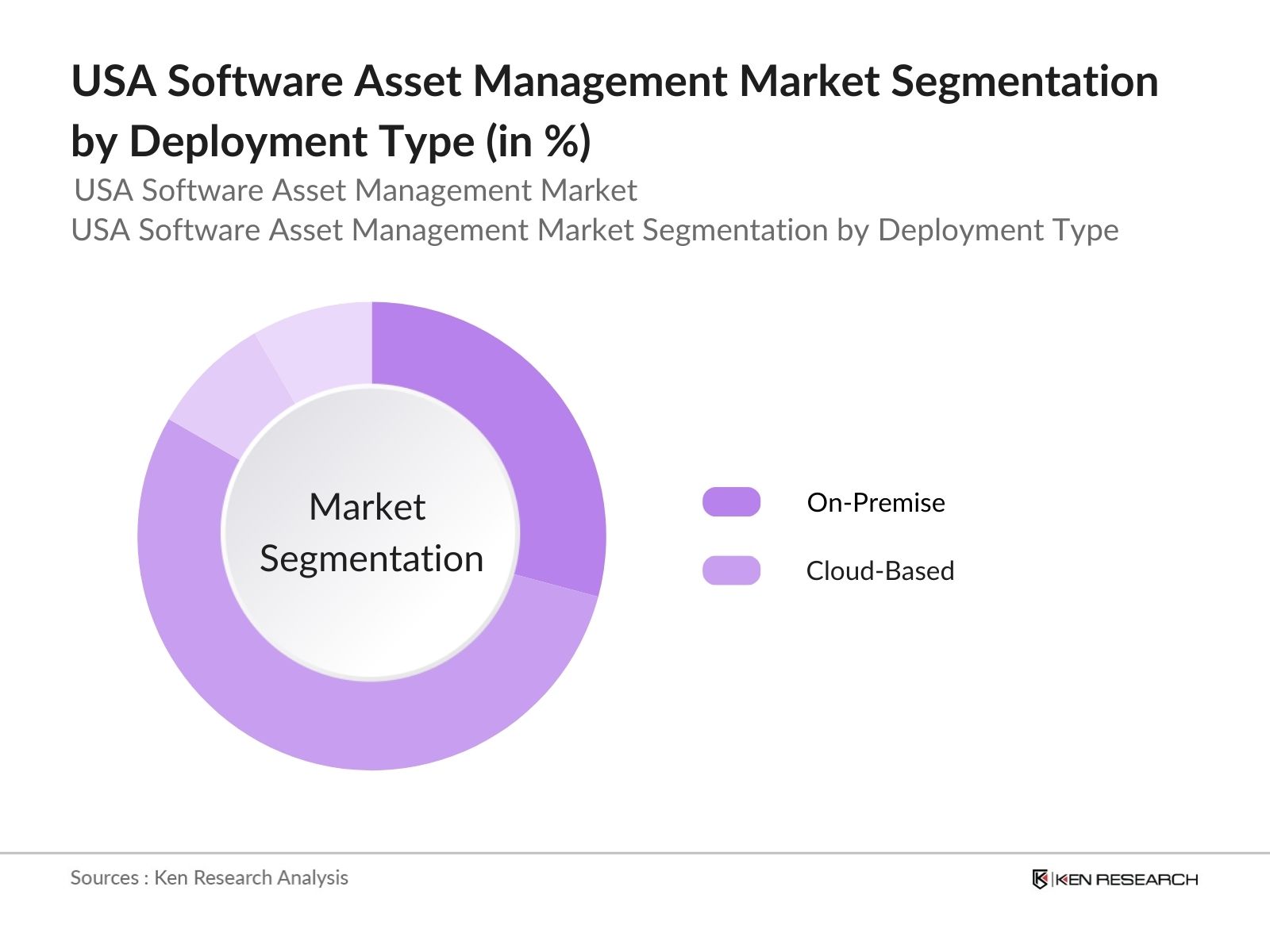
Task: Toggle visibility of the donut chart
Action: [373, 535]
